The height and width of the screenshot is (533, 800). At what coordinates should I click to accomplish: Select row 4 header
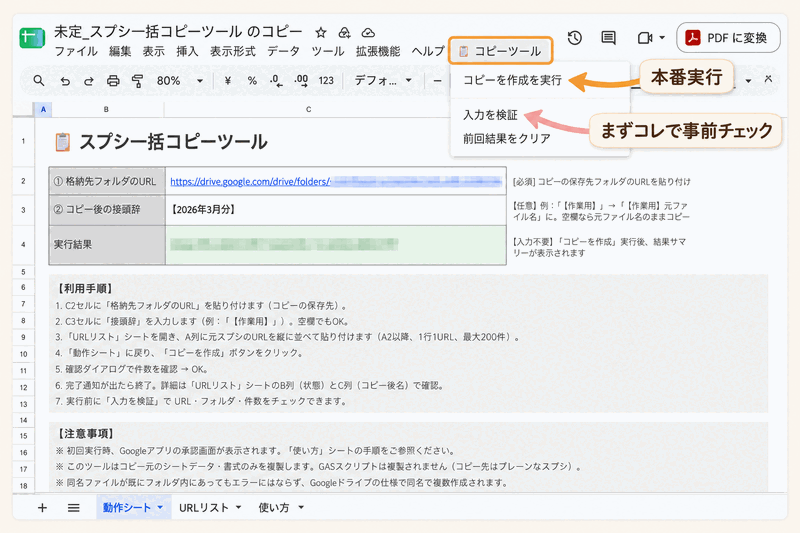23,245
